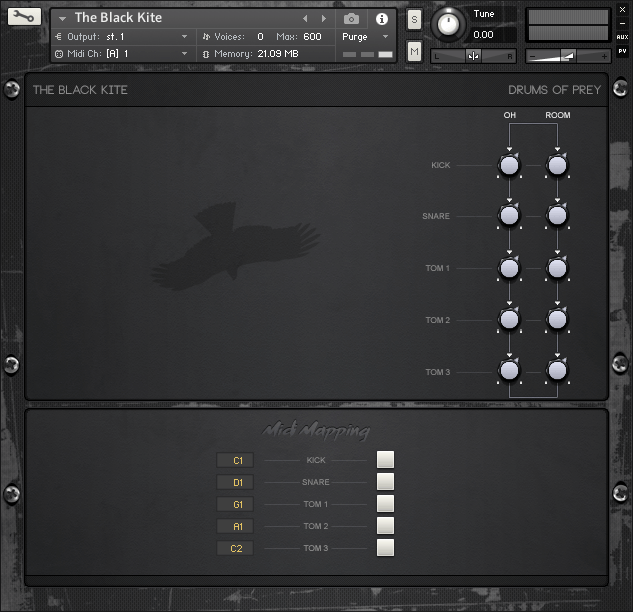
Task: Click the Max voices value 600
Action: pos(312,36)
